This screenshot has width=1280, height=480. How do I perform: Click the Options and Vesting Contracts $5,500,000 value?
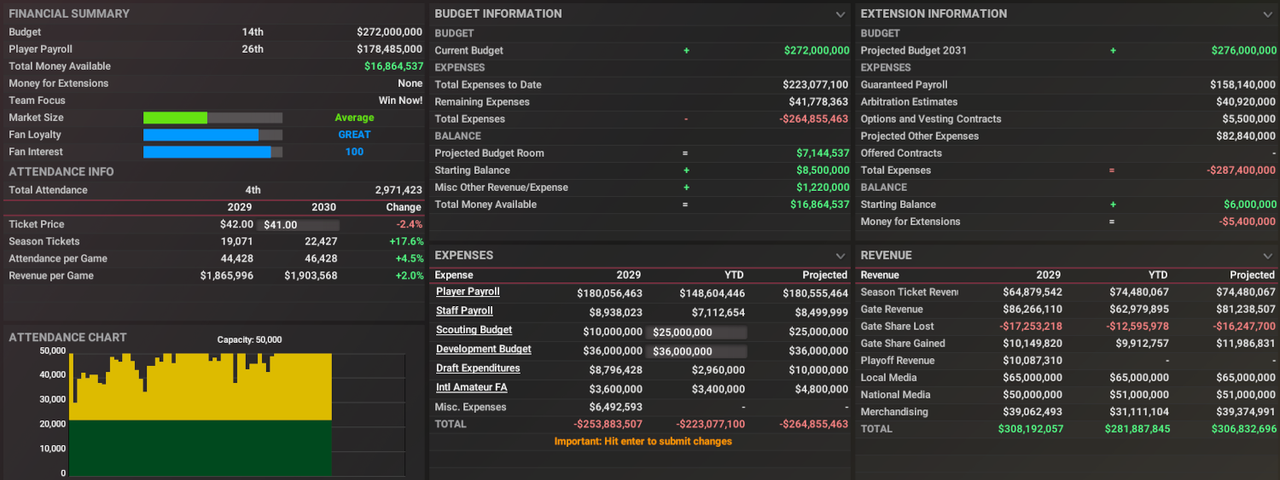pos(1249,119)
